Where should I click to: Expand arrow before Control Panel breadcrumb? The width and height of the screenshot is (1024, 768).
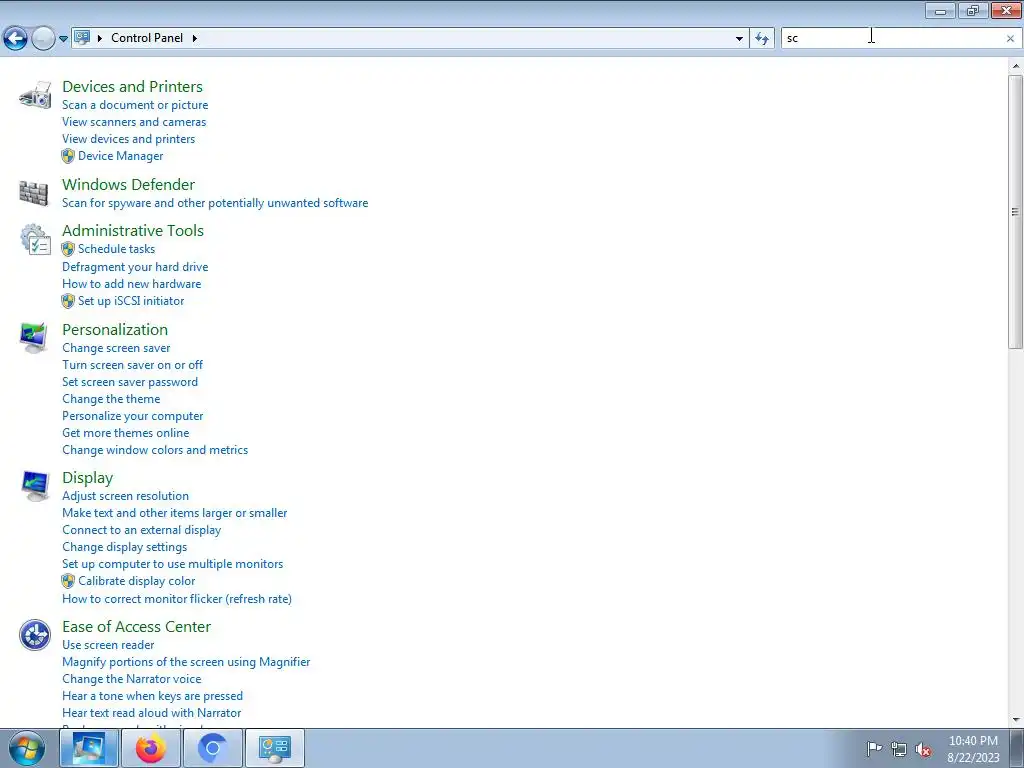click(100, 38)
